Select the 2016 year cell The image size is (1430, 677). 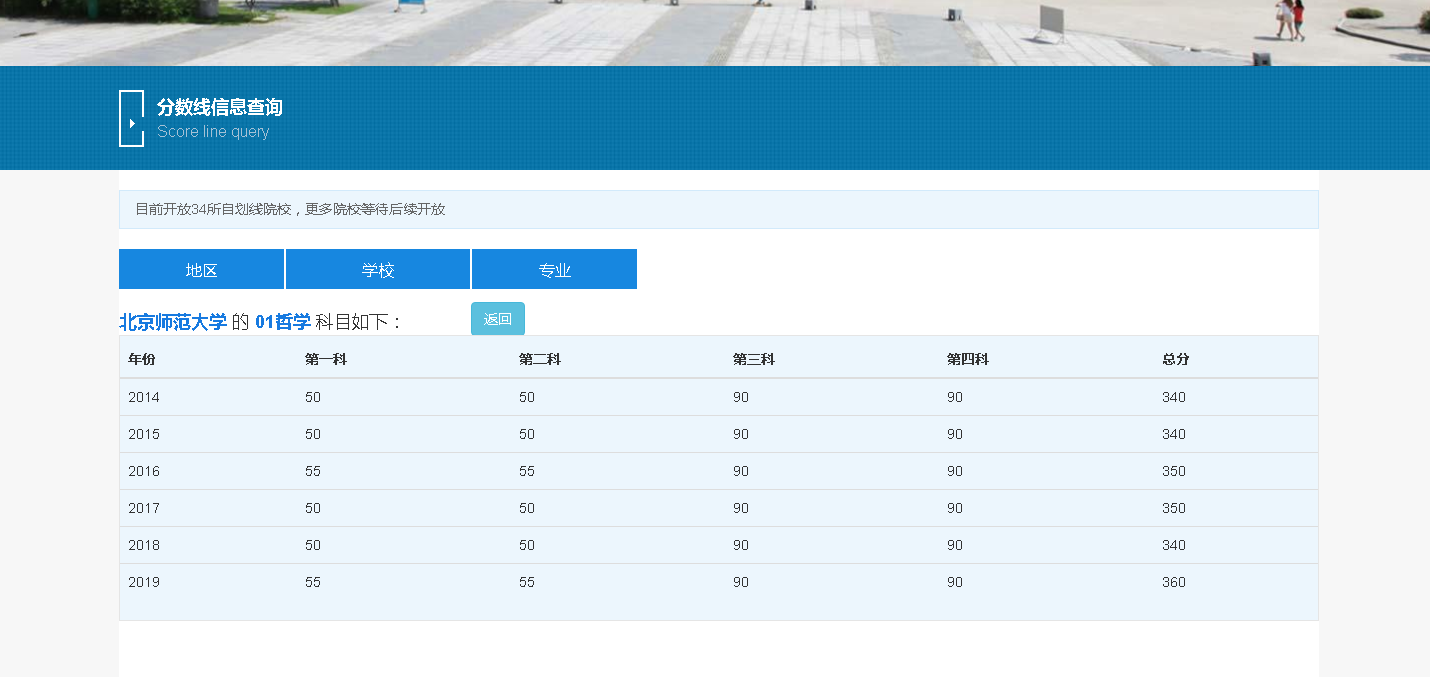(x=144, y=471)
